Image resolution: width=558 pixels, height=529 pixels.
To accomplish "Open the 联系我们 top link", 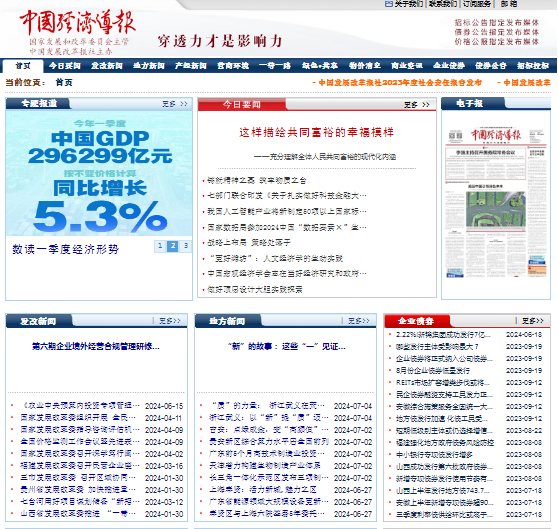I will 443,4.
